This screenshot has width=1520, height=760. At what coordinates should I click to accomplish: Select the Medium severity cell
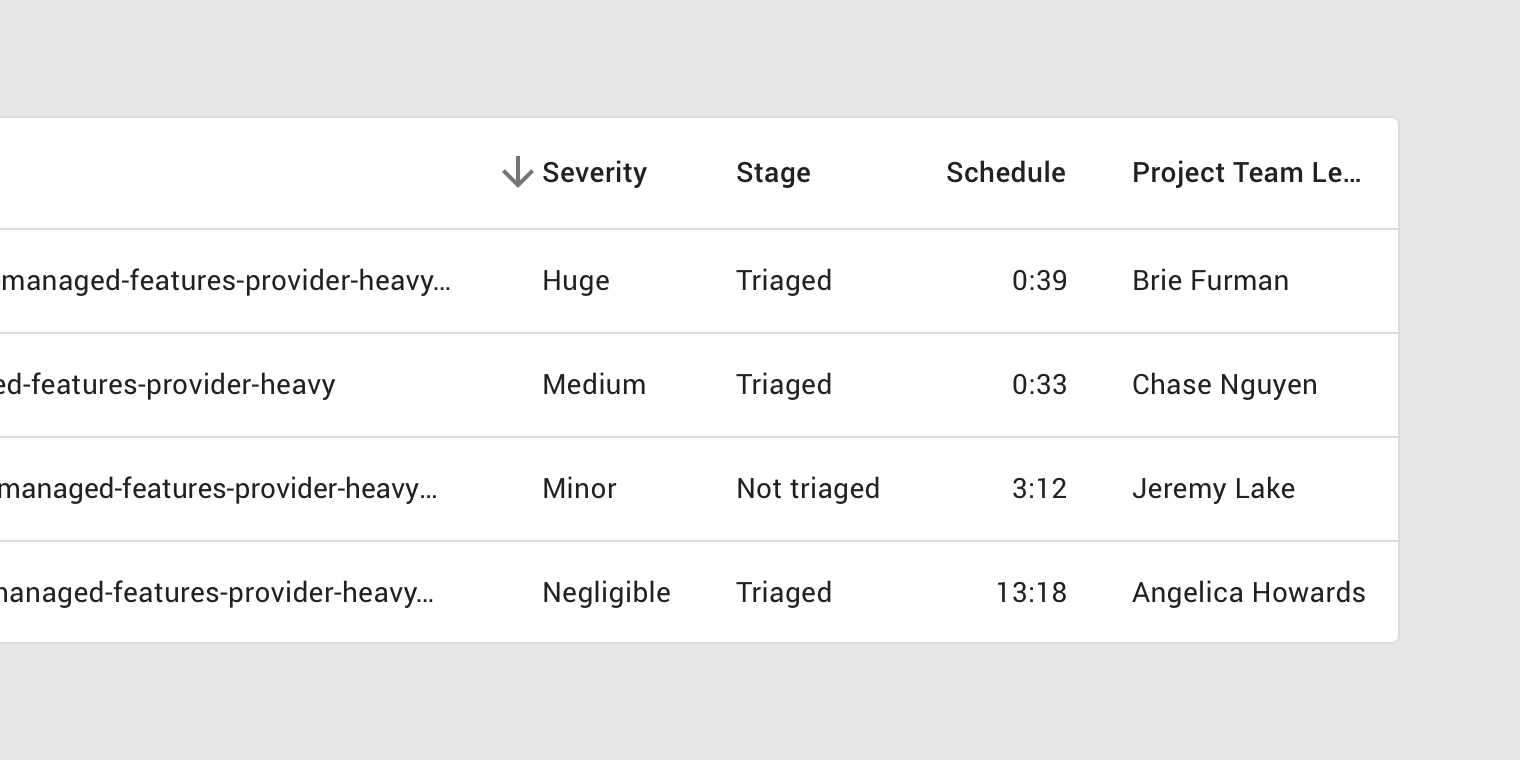point(594,385)
